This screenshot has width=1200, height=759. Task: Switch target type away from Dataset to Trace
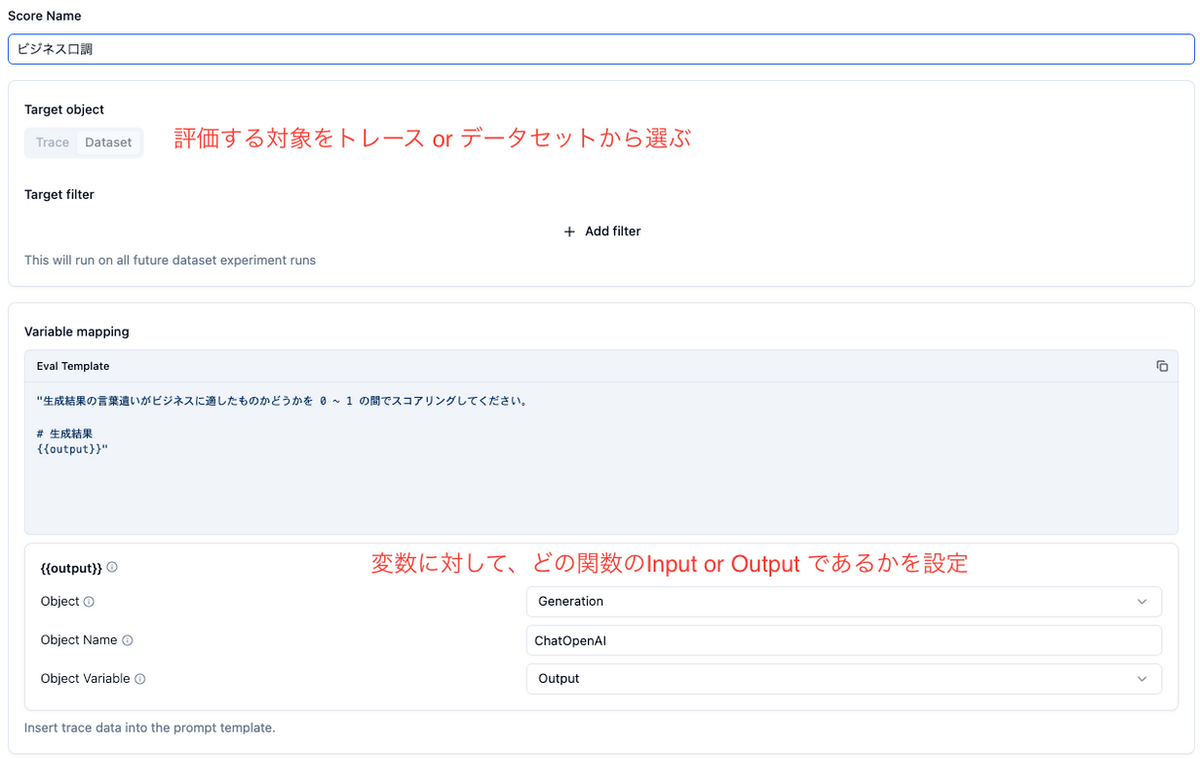click(52, 142)
